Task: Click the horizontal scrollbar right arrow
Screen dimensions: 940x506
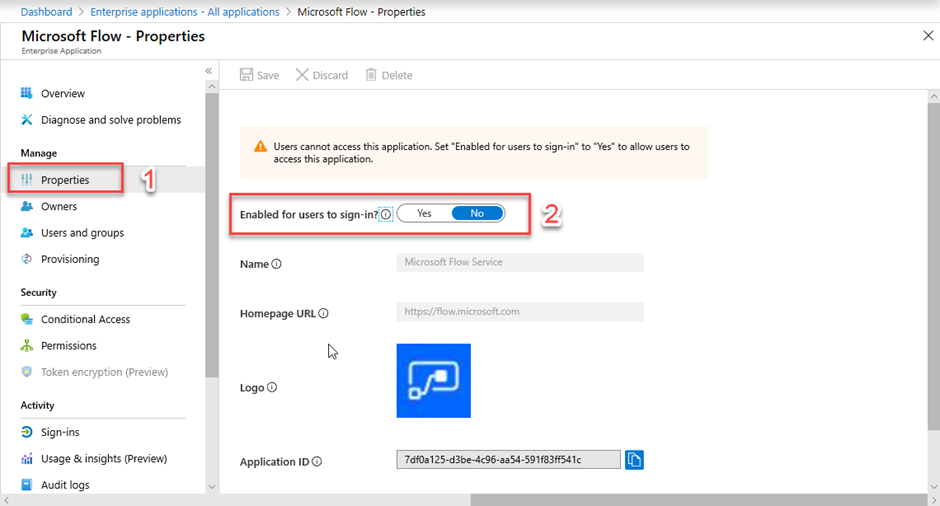Action: point(933,500)
